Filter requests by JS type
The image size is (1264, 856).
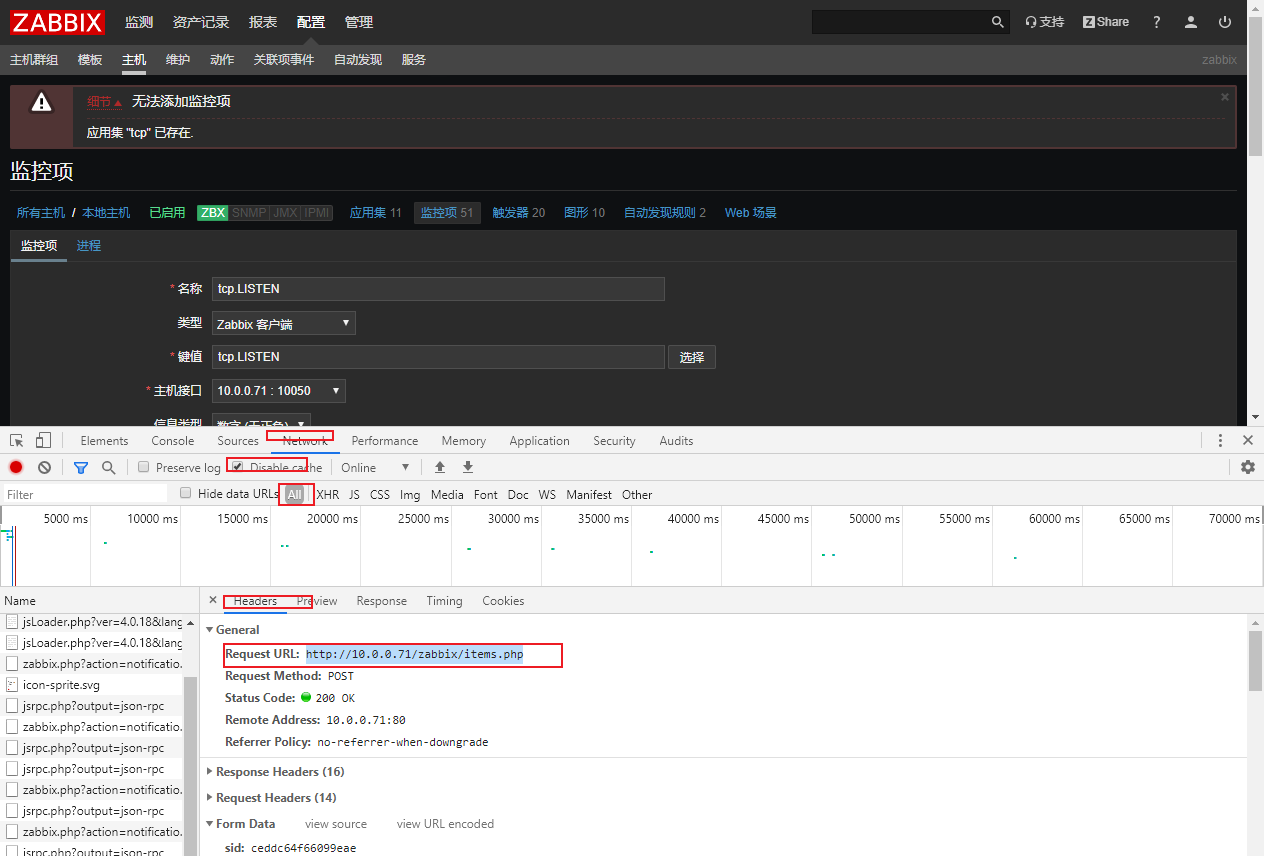click(354, 494)
